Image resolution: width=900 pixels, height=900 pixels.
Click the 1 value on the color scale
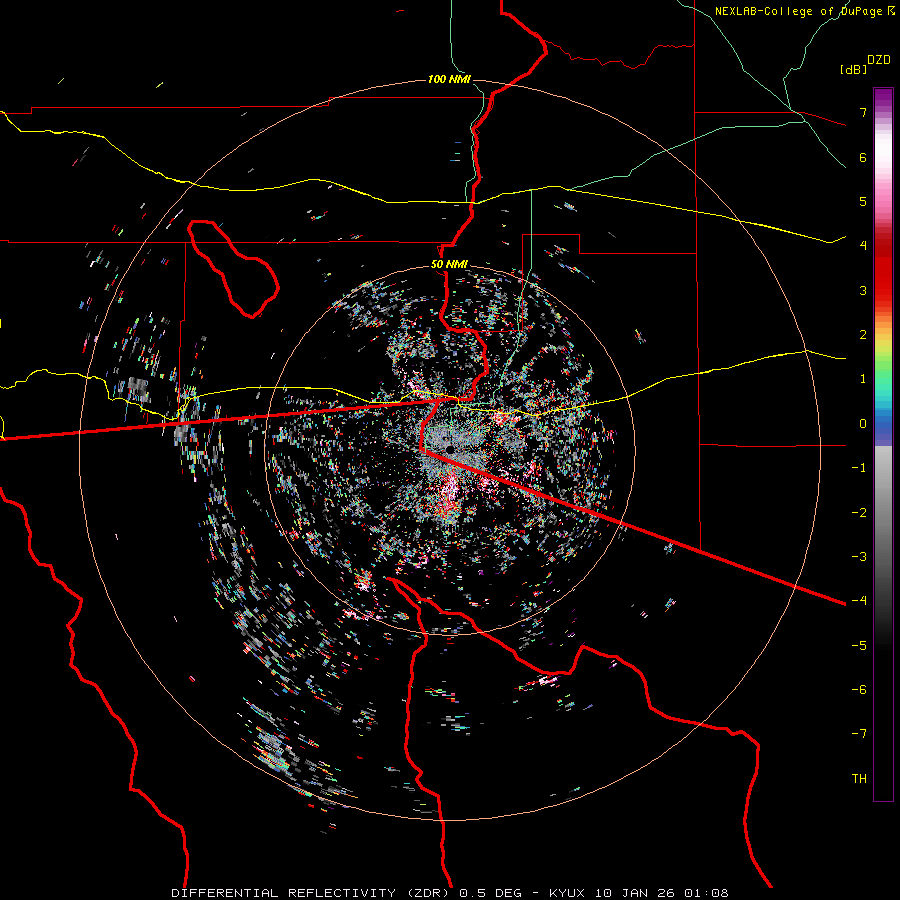tap(863, 379)
